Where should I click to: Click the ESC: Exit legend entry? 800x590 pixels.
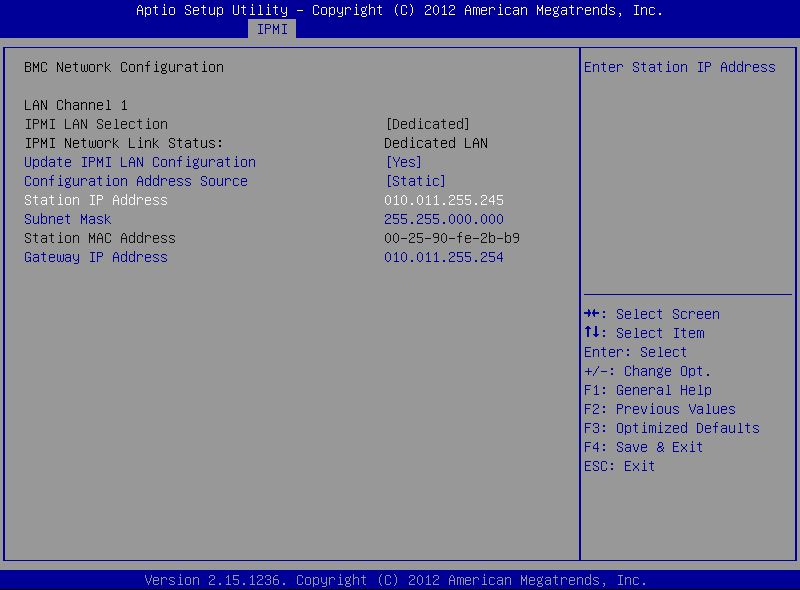tap(620, 466)
